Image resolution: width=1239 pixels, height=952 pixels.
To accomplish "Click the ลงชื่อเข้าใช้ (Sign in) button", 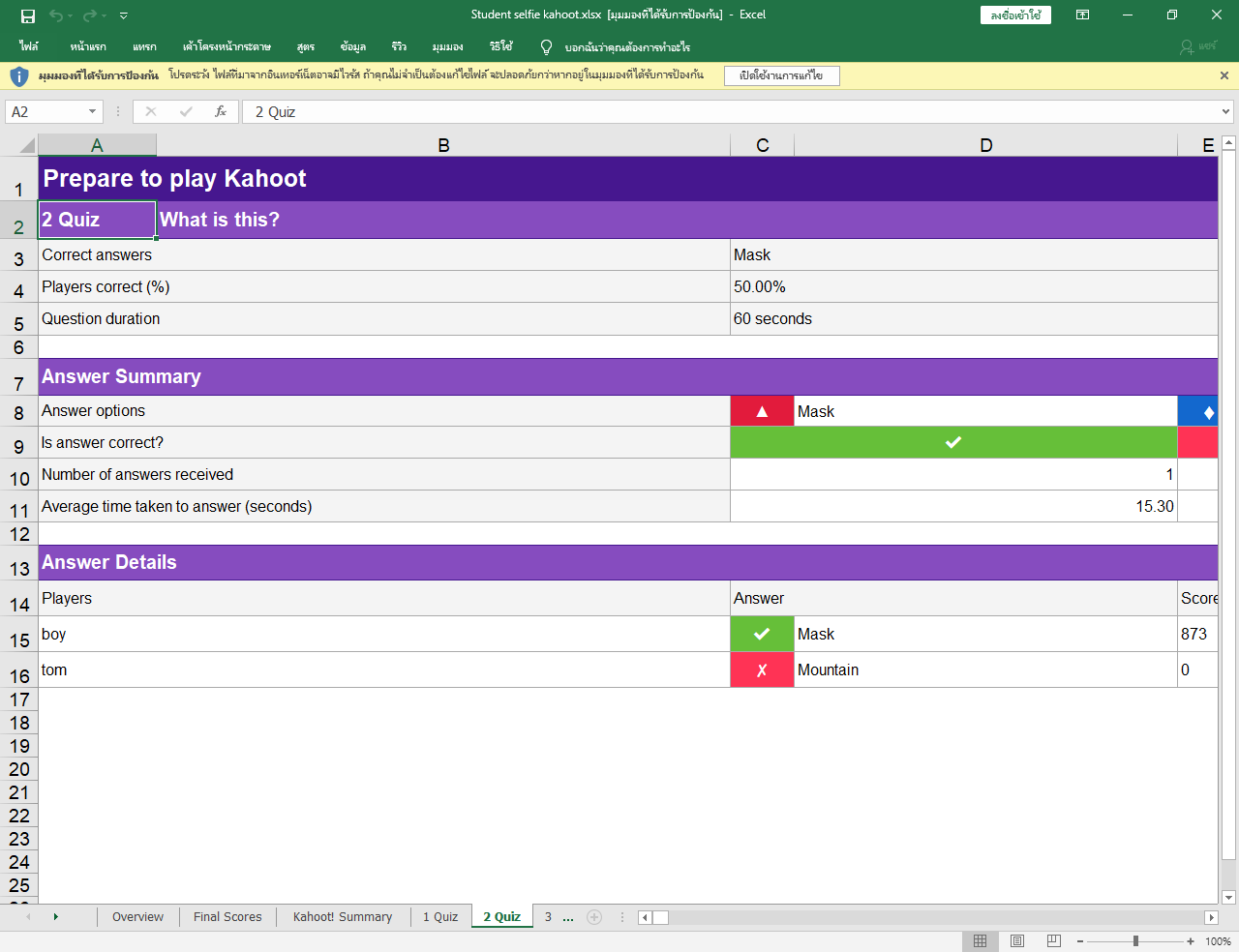I will click(1015, 15).
